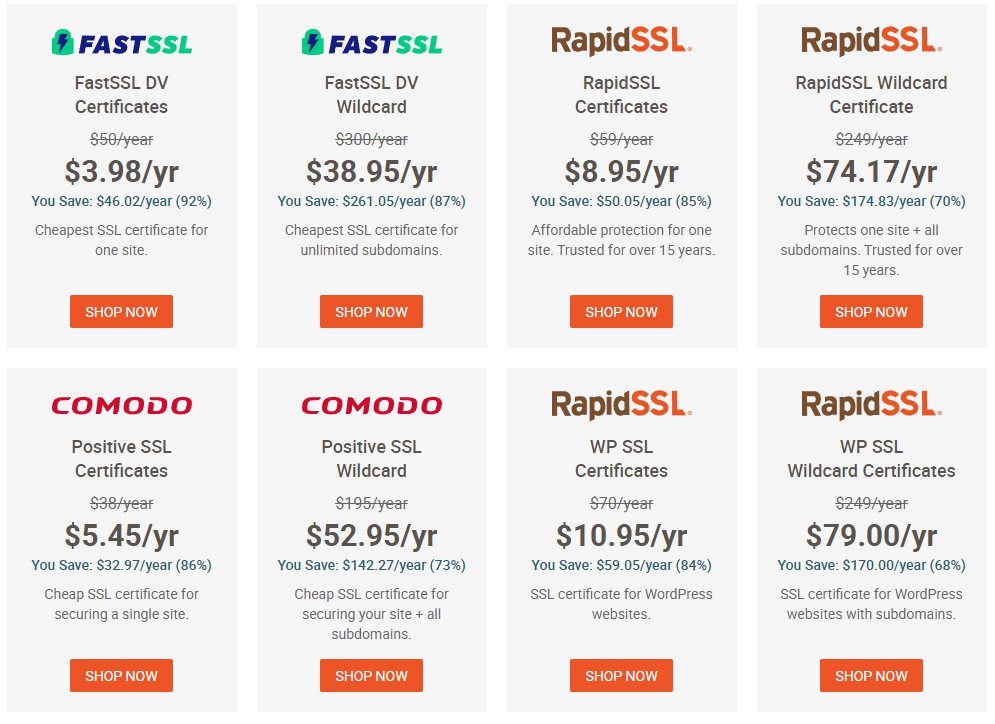Click the RapidSSL logo above WP SSL Wildcard Certificates
Screen dimensions: 995x724
coord(871,405)
